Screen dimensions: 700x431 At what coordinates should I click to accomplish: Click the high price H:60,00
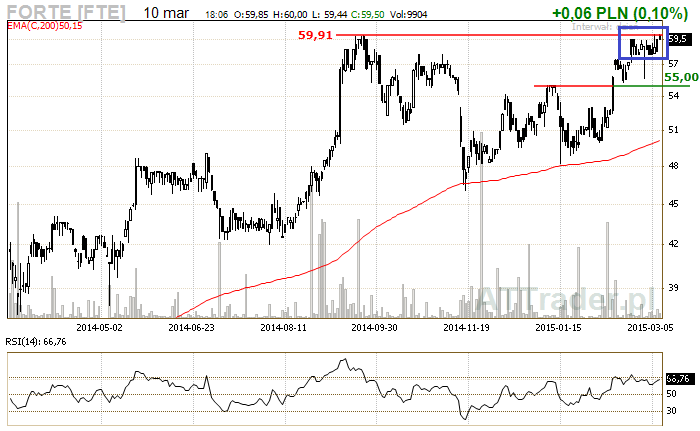pyautogui.click(x=290, y=15)
